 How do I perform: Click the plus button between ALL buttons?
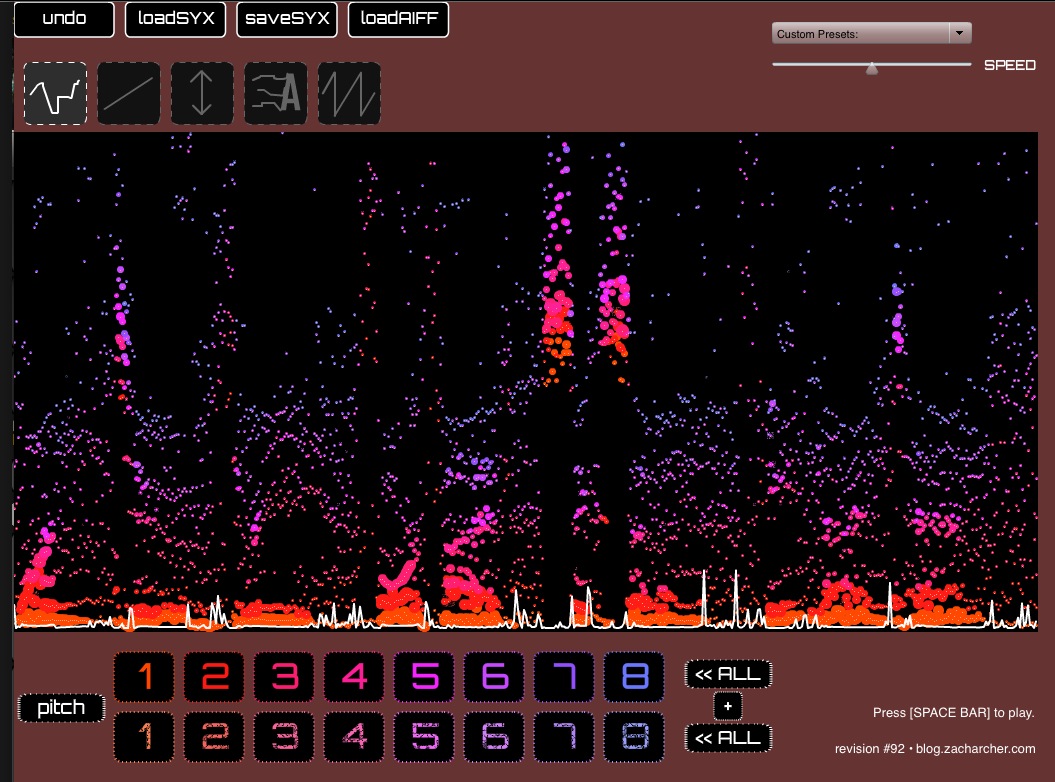[x=728, y=706]
